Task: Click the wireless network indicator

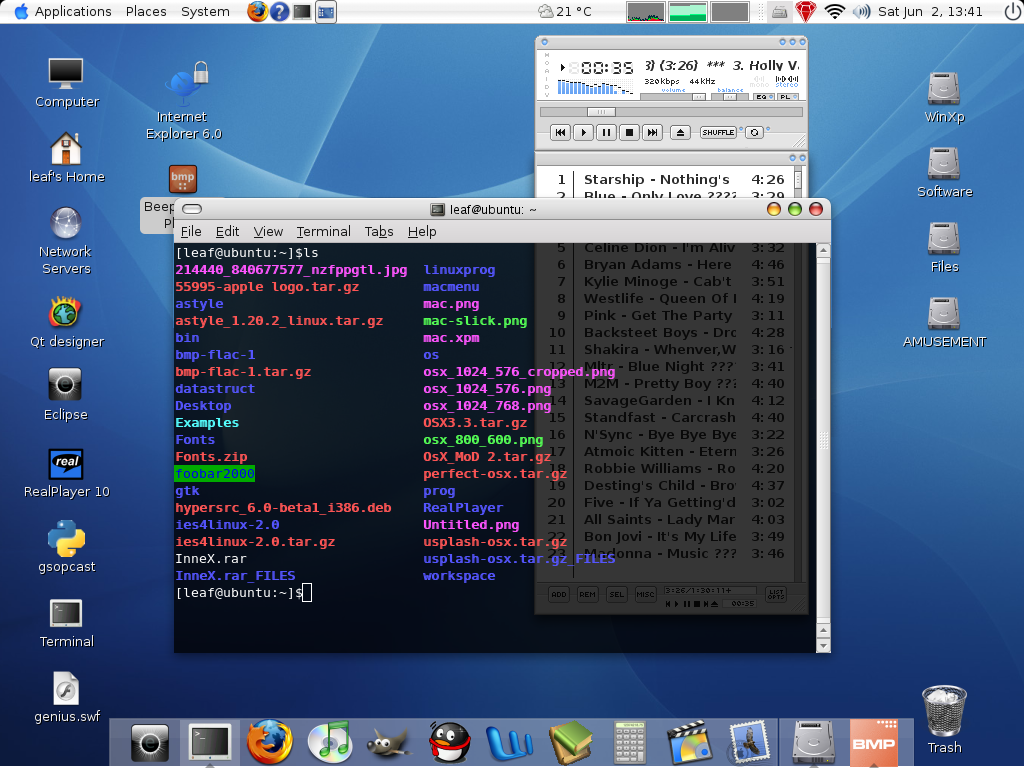Action: coord(835,12)
